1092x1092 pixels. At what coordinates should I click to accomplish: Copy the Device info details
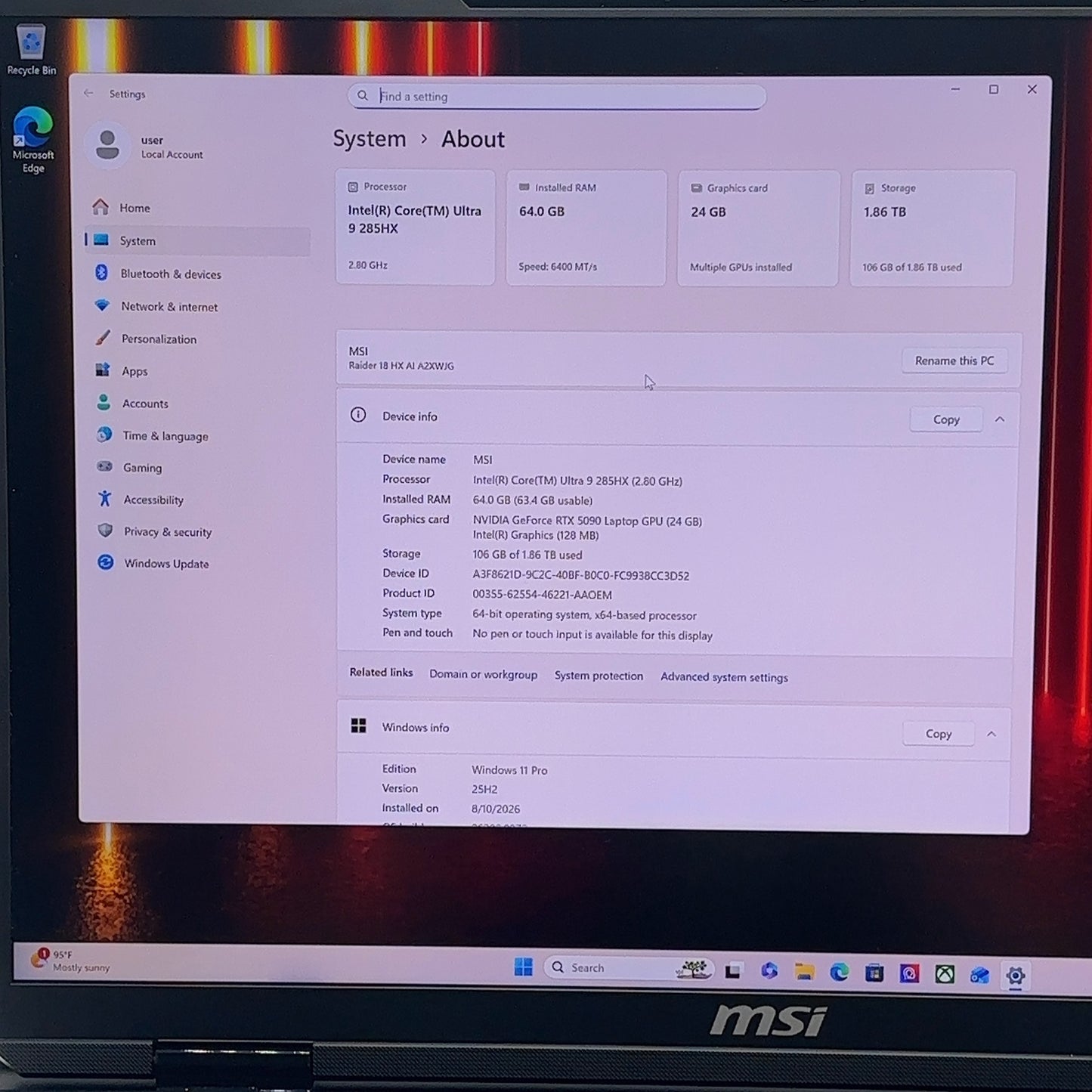pos(946,419)
